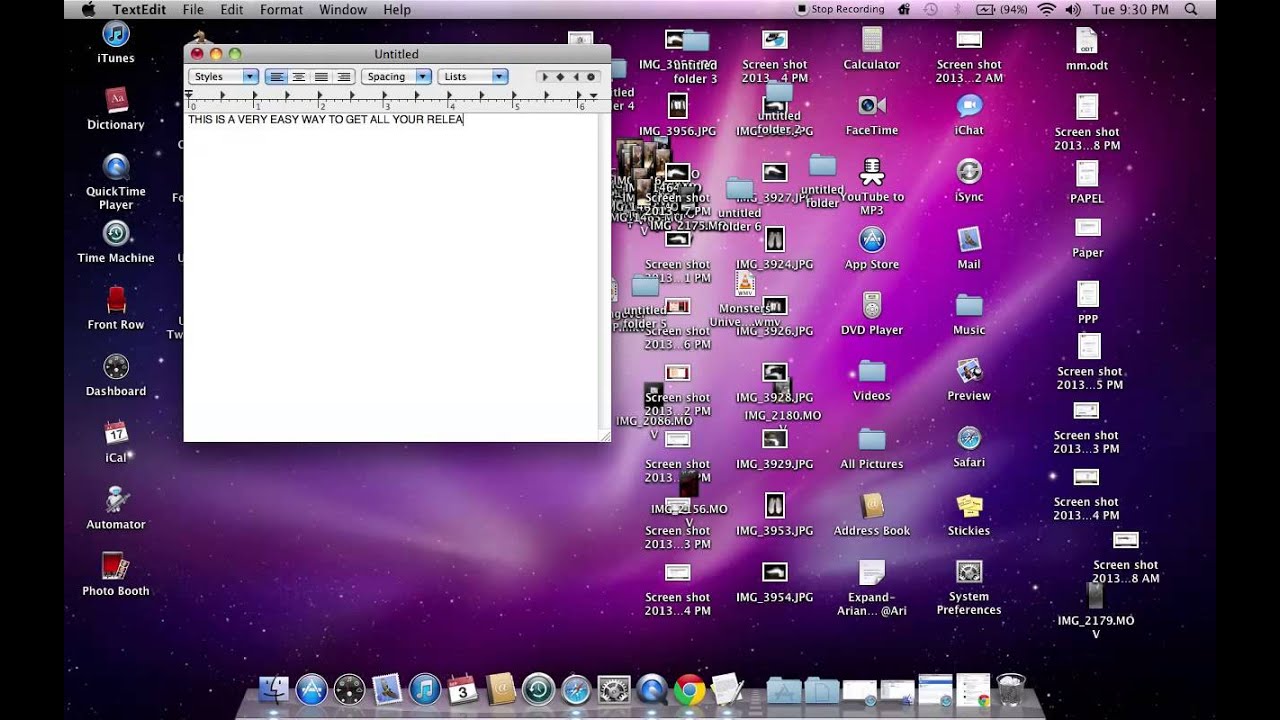
Task: Select the PAPEL document on desktop
Action: [x=1087, y=182]
